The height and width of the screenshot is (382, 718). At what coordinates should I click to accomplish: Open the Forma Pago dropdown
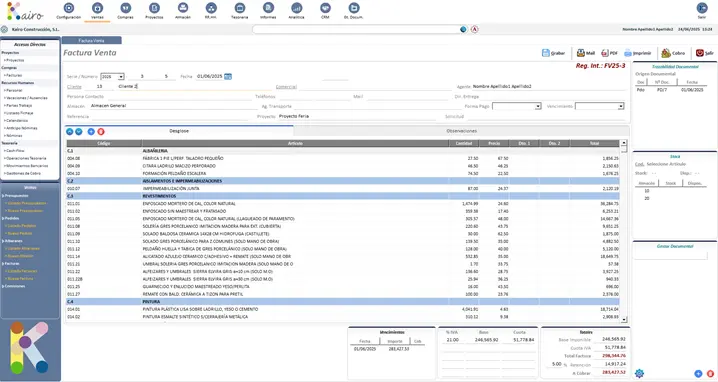517,106
